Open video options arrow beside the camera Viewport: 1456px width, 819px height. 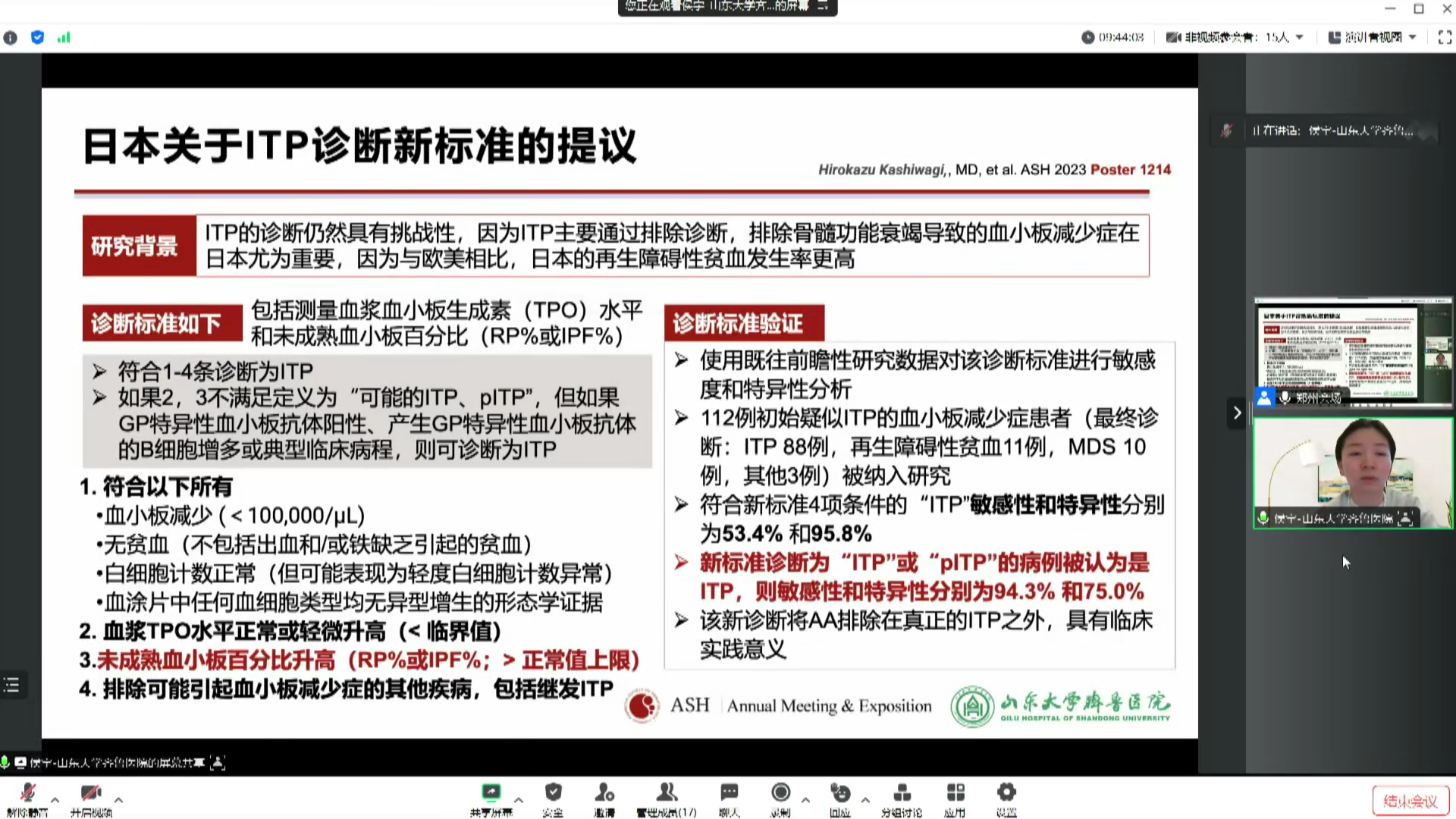(118, 799)
